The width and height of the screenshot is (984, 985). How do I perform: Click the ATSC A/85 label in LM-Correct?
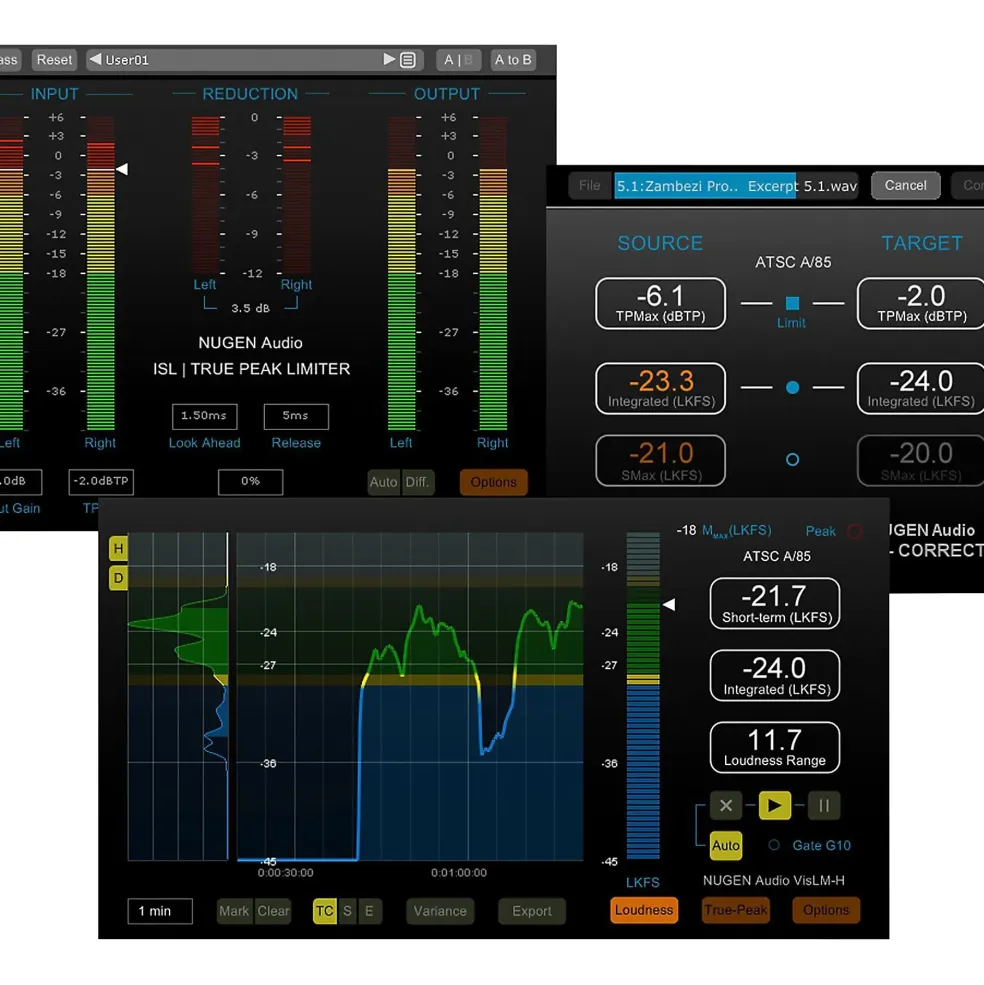pyautogui.click(x=792, y=262)
